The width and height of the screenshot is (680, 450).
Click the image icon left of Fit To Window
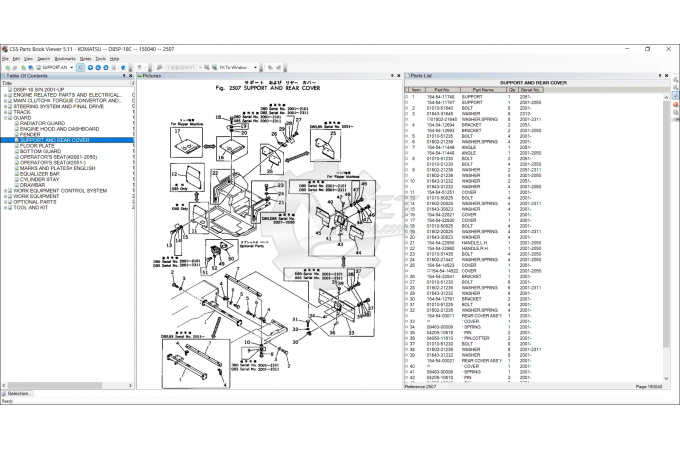[207, 68]
